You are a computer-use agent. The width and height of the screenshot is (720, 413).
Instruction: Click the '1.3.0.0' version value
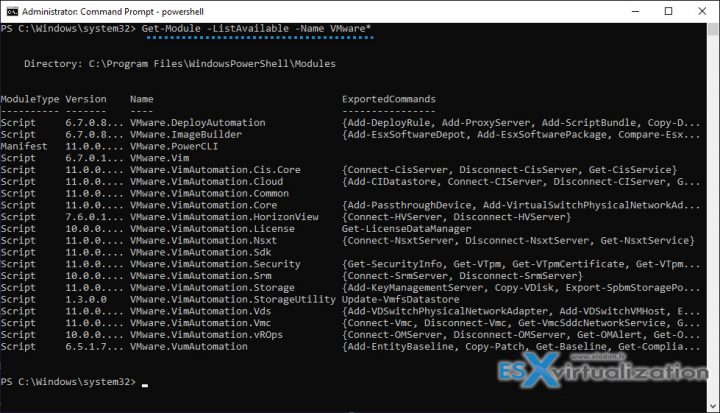coord(86,300)
